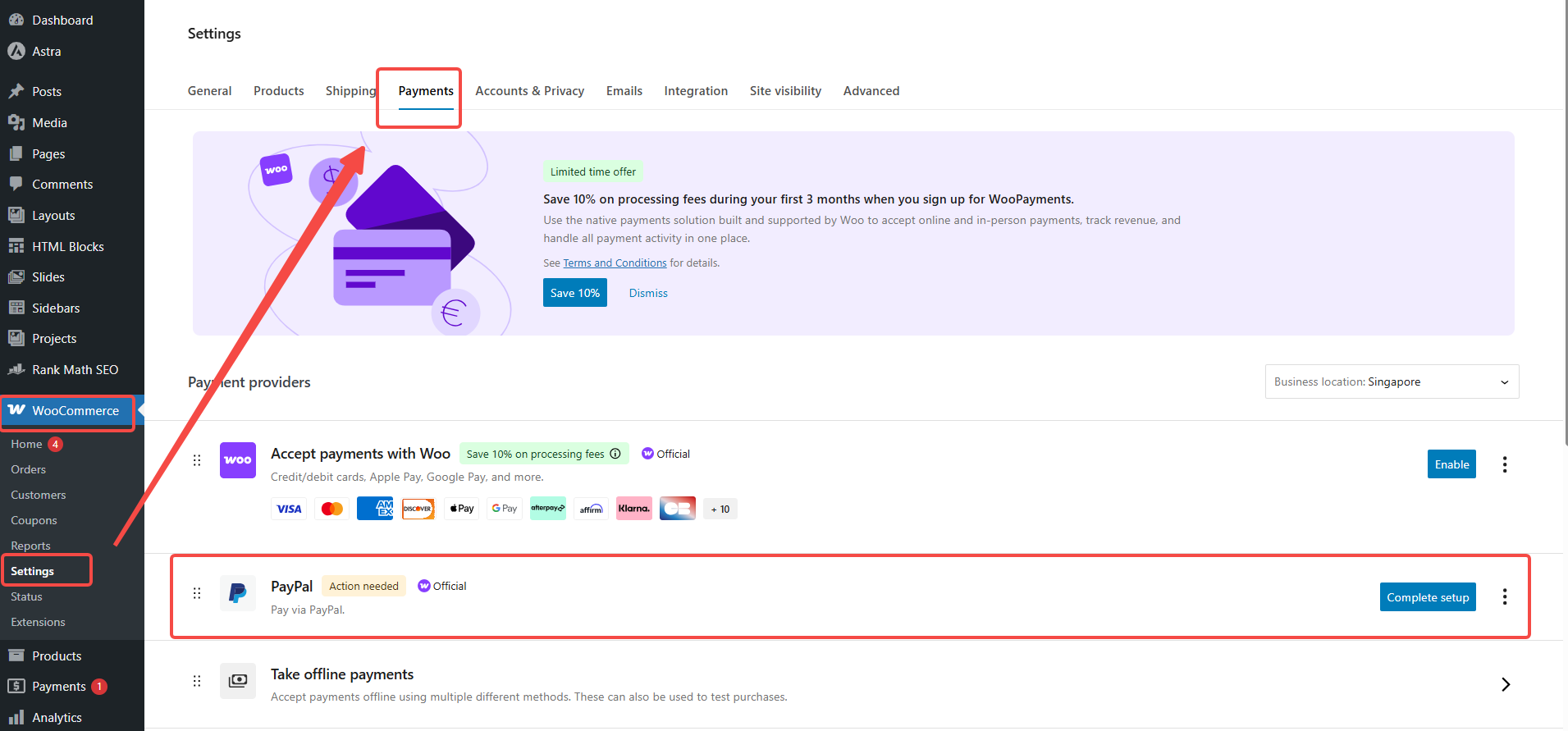Screen dimensions: 1568x731
Task: Select the Payments settings tab
Action: point(426,91)
